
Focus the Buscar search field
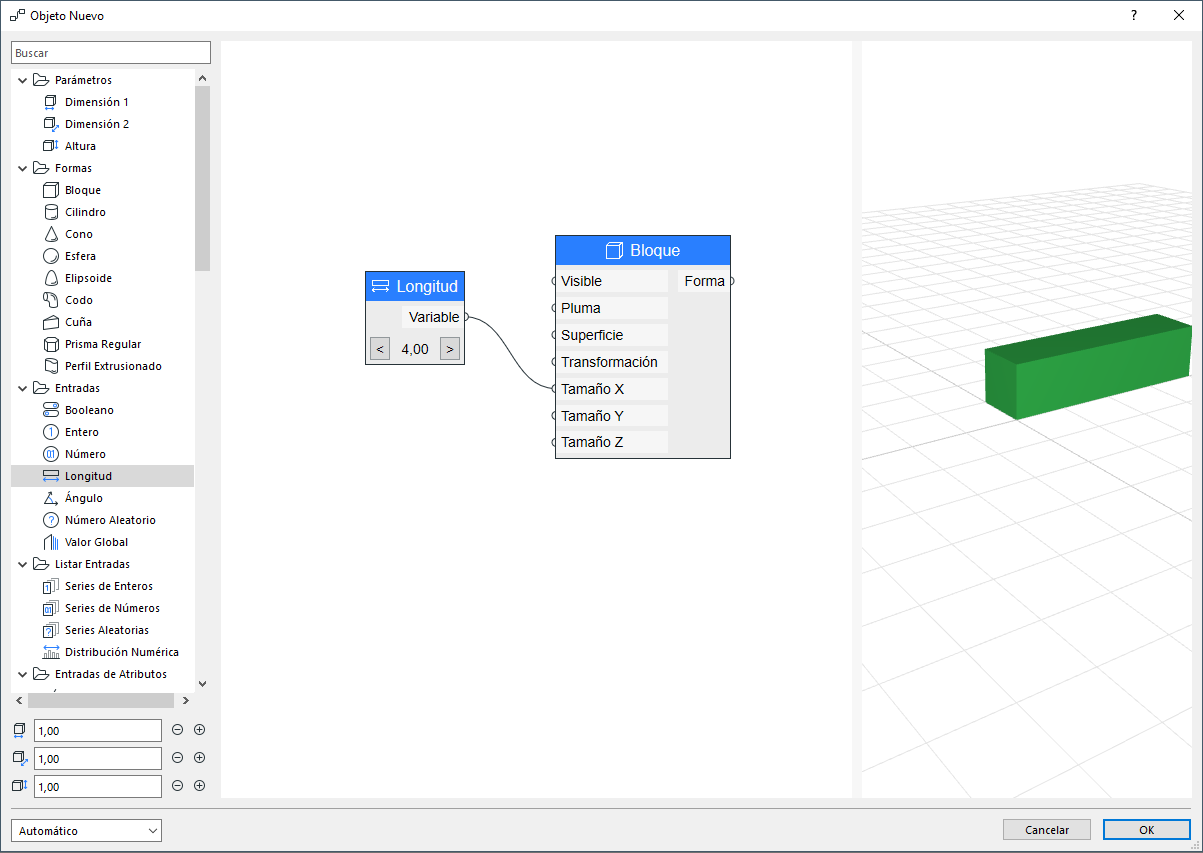pyautogui.click(x=111, y=53)
